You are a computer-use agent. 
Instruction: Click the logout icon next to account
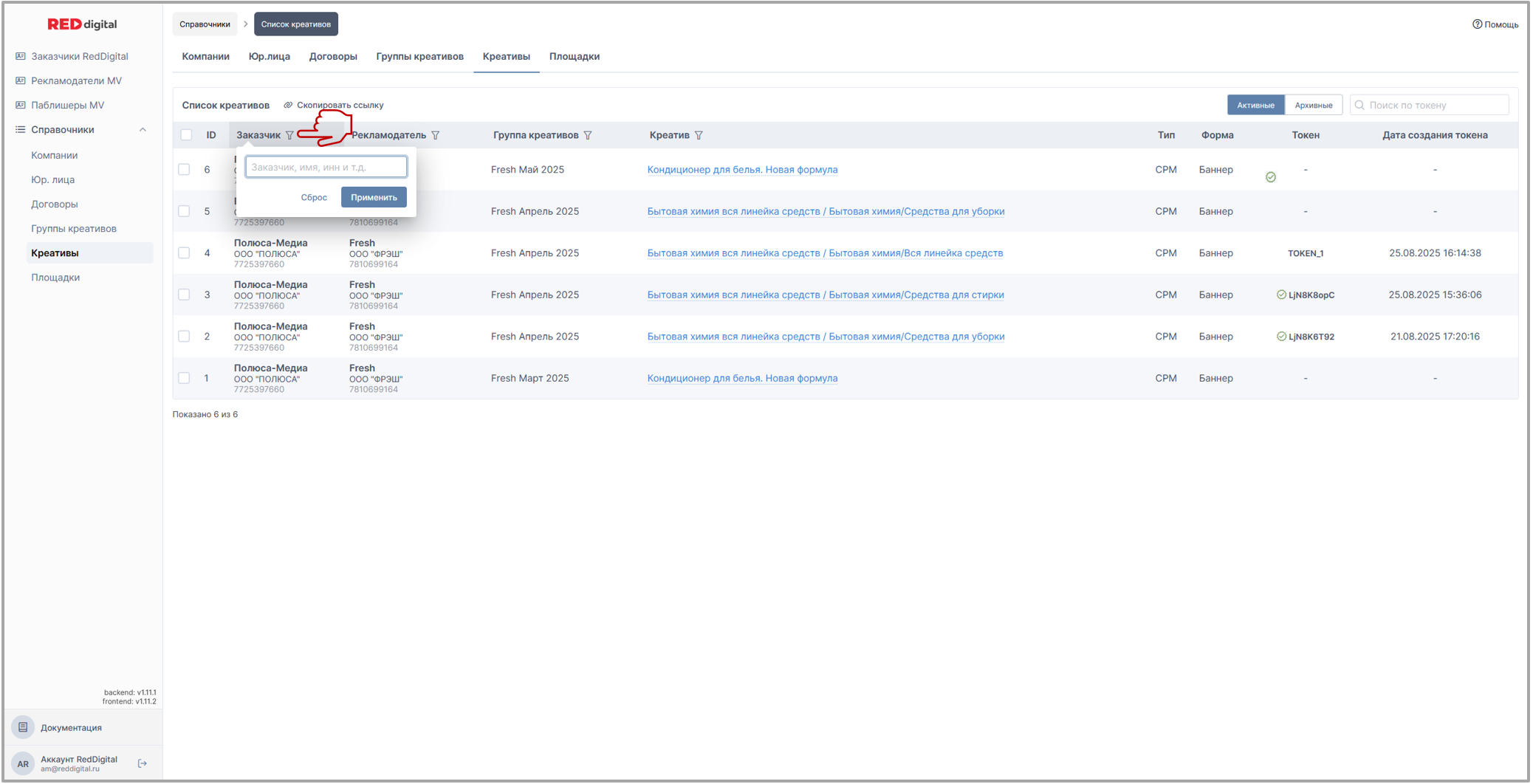(143, 763)
